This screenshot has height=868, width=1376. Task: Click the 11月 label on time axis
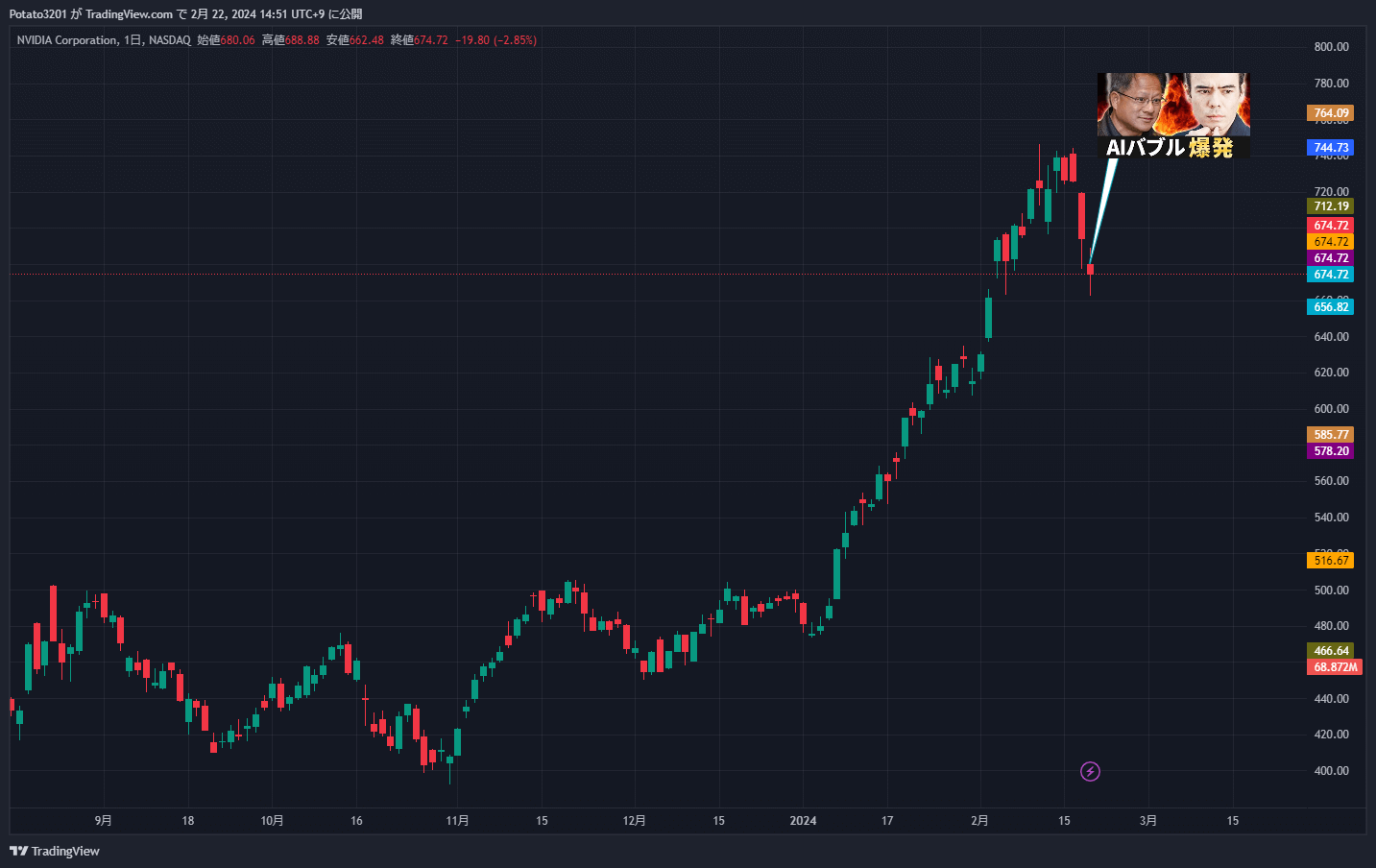(x=457, y=821)
